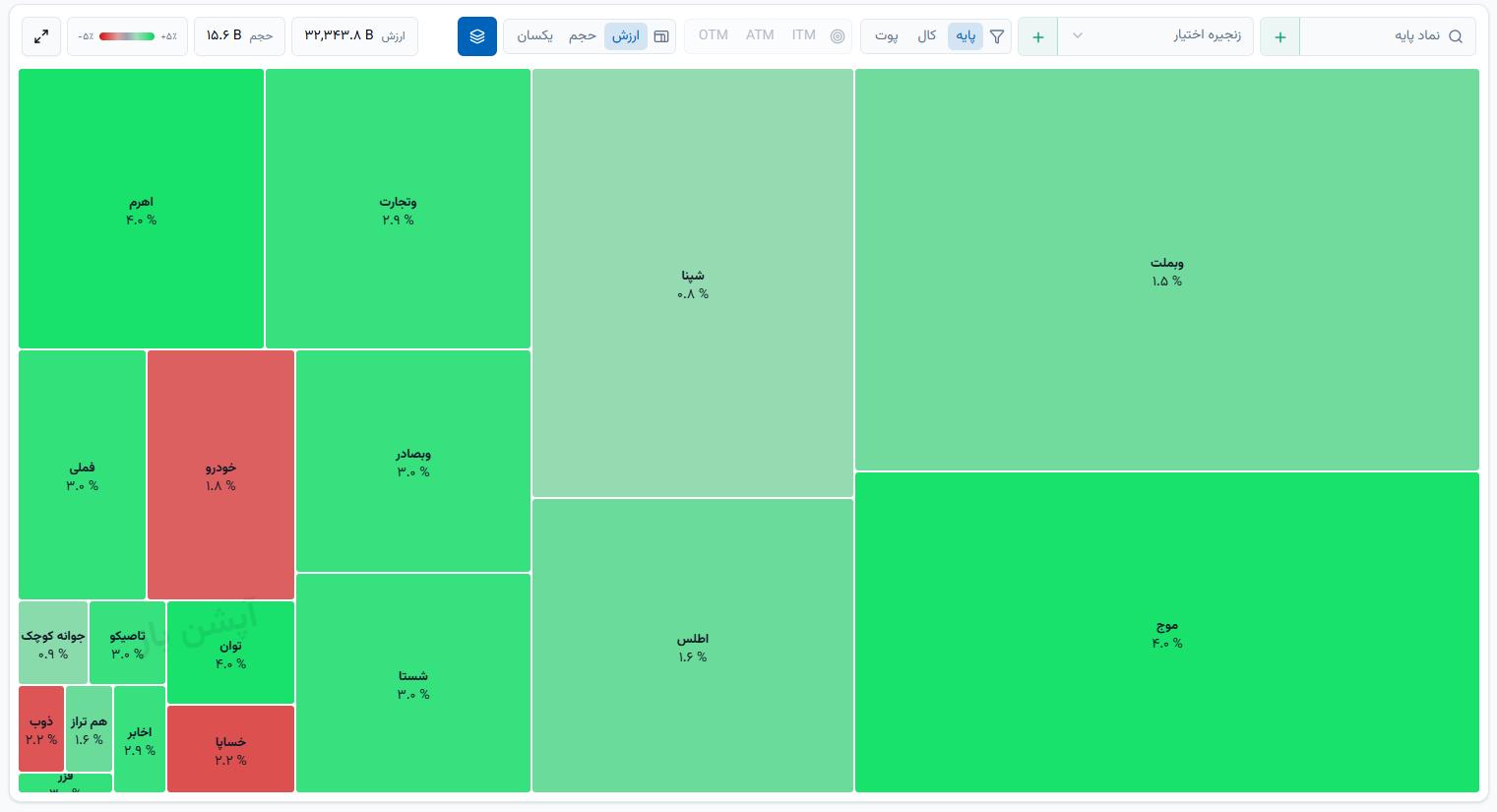Switch to the حجم sizing tab

(x=583, y=36)
